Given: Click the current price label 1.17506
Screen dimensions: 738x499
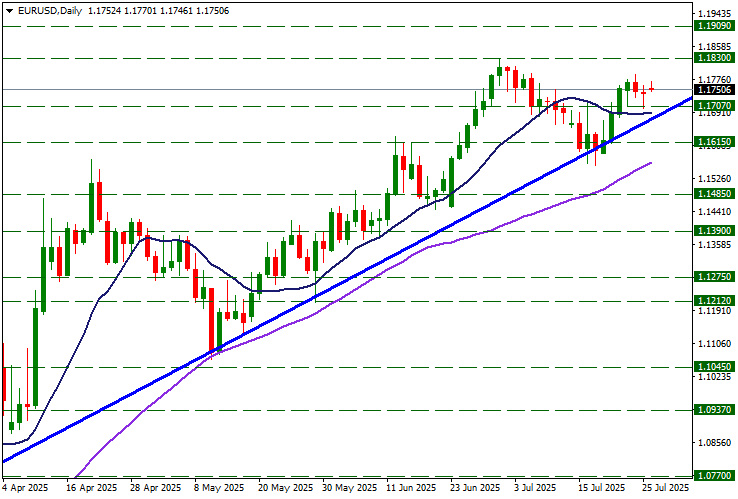Looking at the screenshot, I should pos(714,89).
